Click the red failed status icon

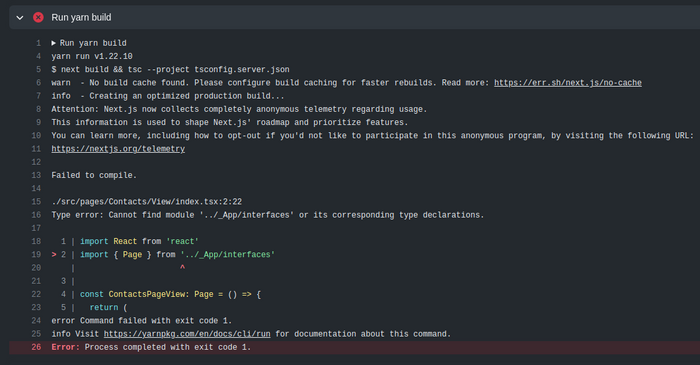click(38, 17)
